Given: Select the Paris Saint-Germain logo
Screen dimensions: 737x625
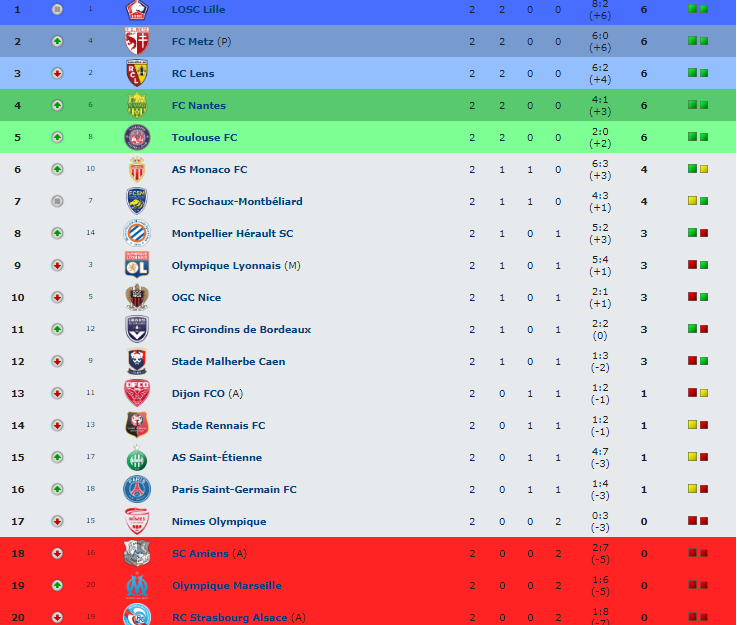Looking at the screenshot, I should [x=137, y=489].
